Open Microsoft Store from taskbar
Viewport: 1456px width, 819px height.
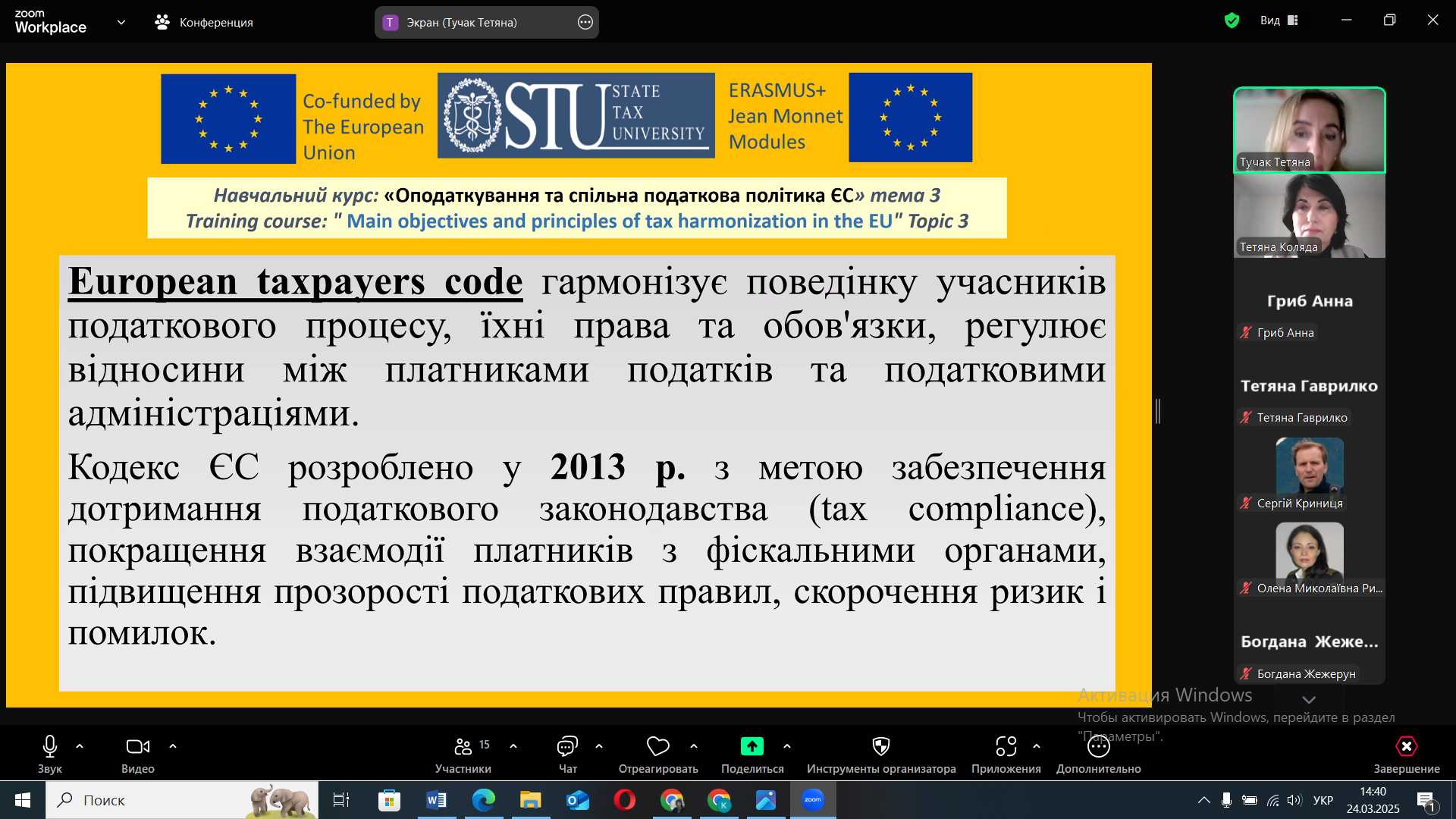[389, 800]
